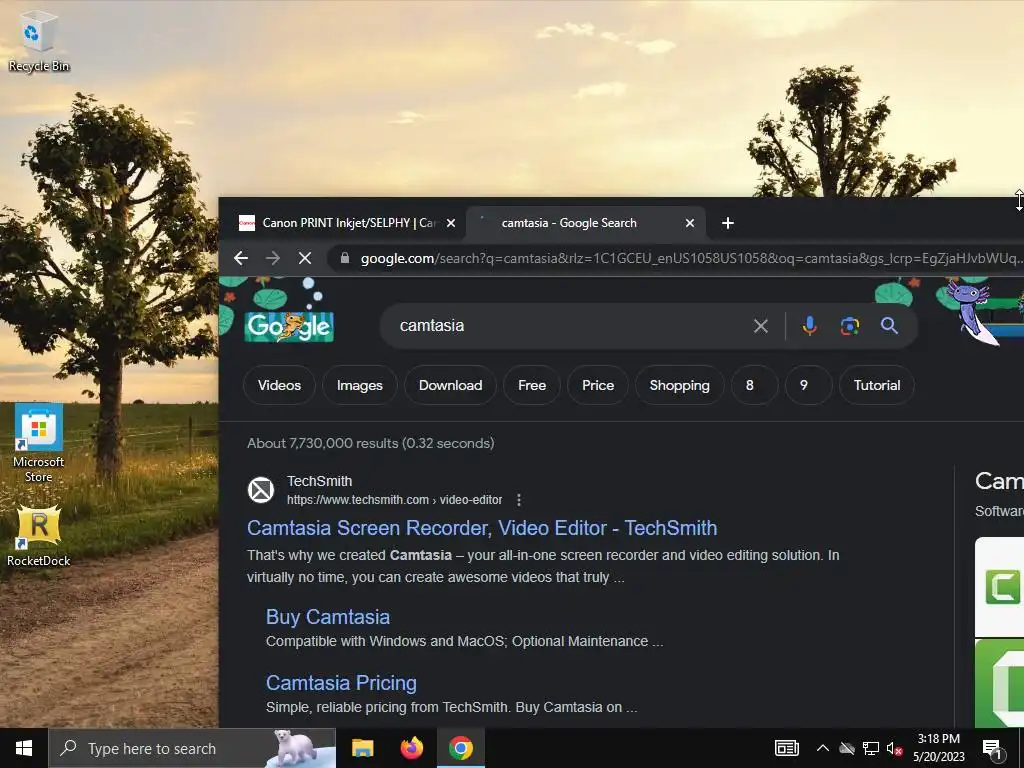Filter results by Images
1024x768 pixels.
[360, 385]
